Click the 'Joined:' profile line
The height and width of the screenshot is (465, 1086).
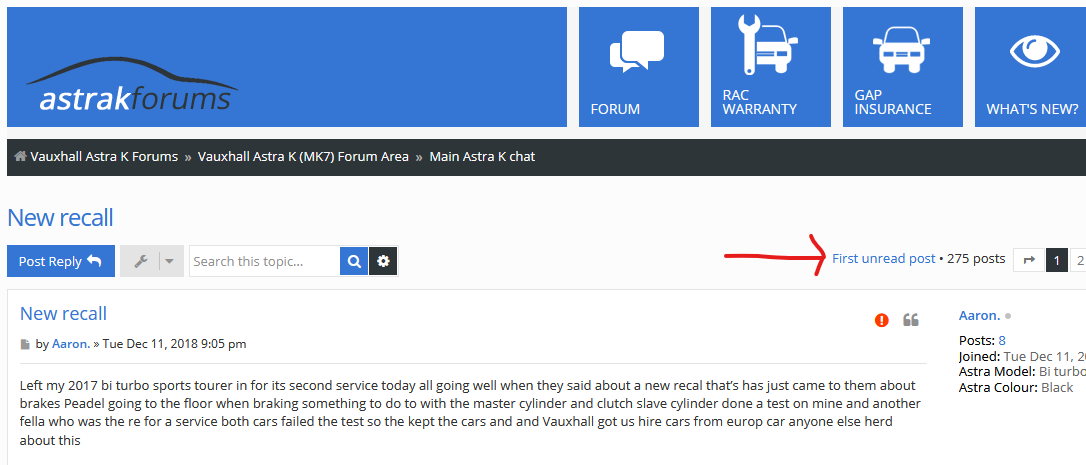click(1022, 357)
